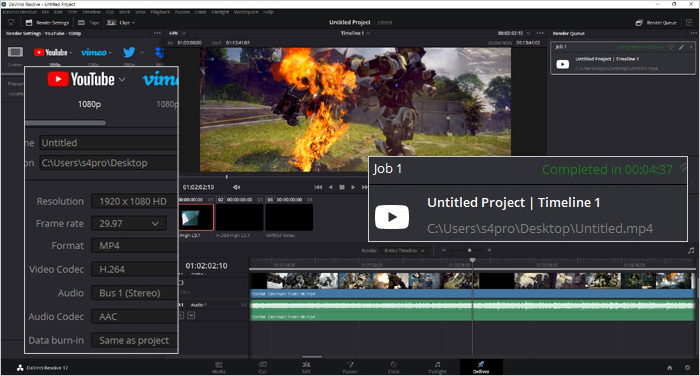
Task: Open the Mark menu
Action: pos(125,12)
